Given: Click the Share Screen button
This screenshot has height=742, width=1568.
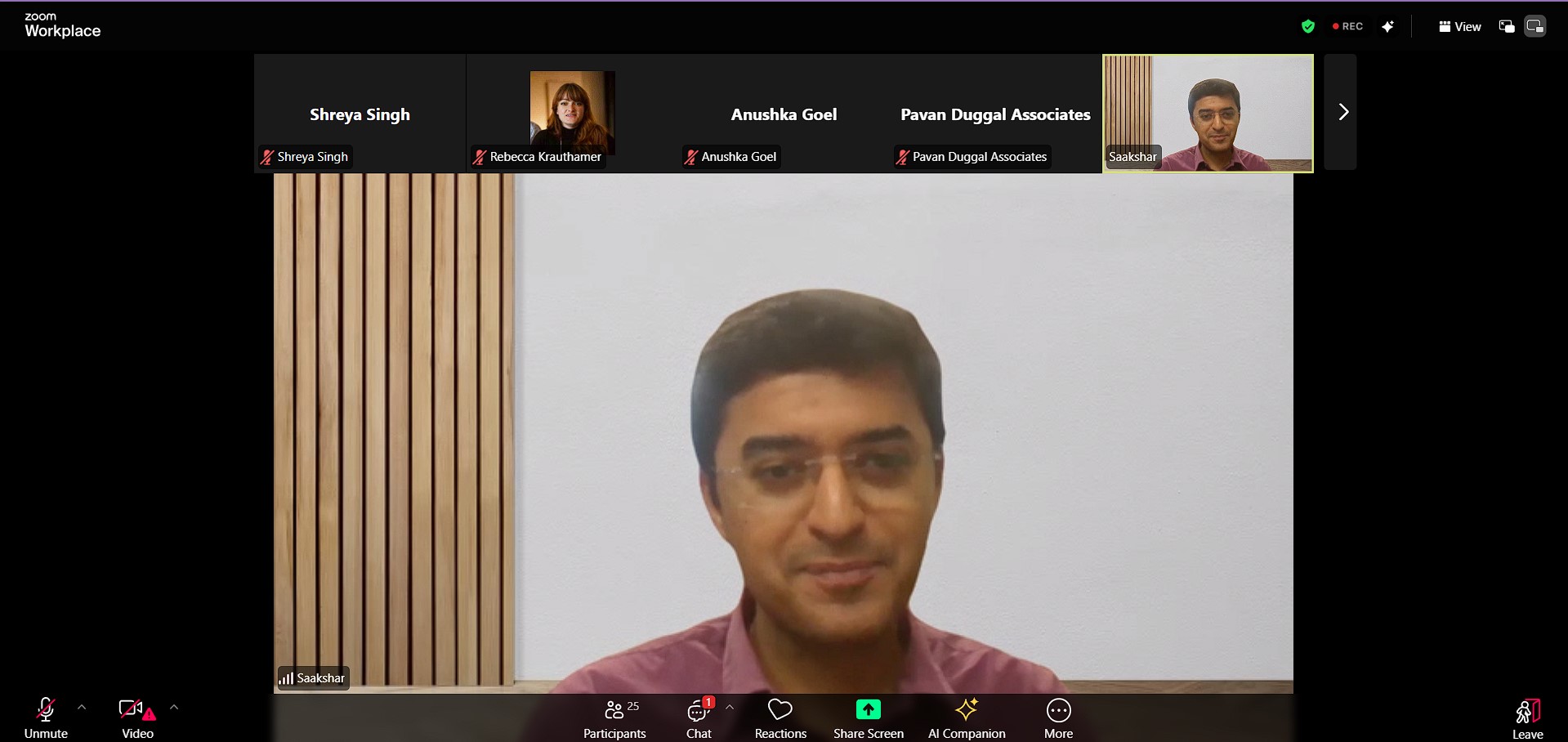Looking at the screenshot, I should (869, 718).
